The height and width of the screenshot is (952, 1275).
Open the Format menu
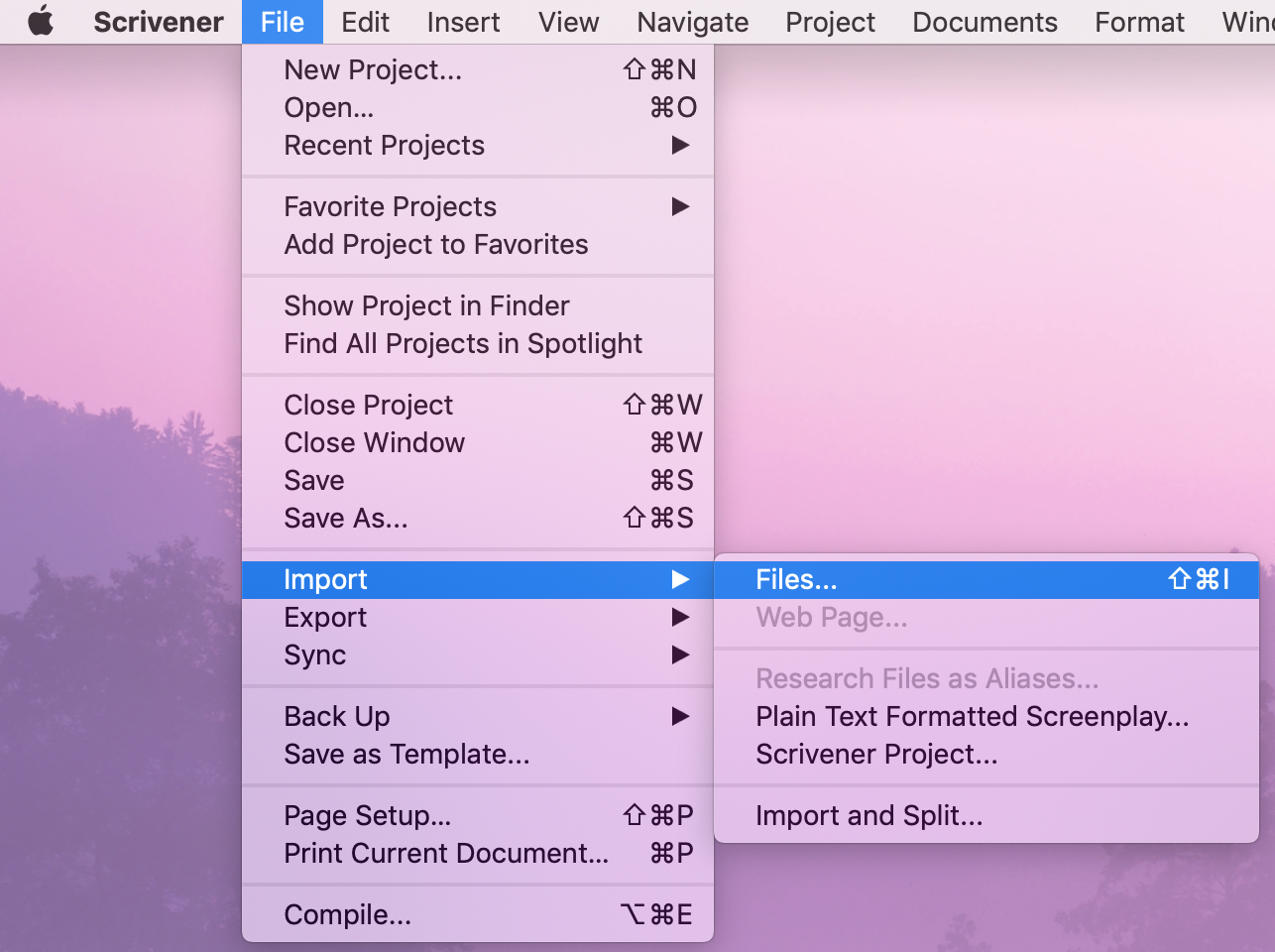1140,22
